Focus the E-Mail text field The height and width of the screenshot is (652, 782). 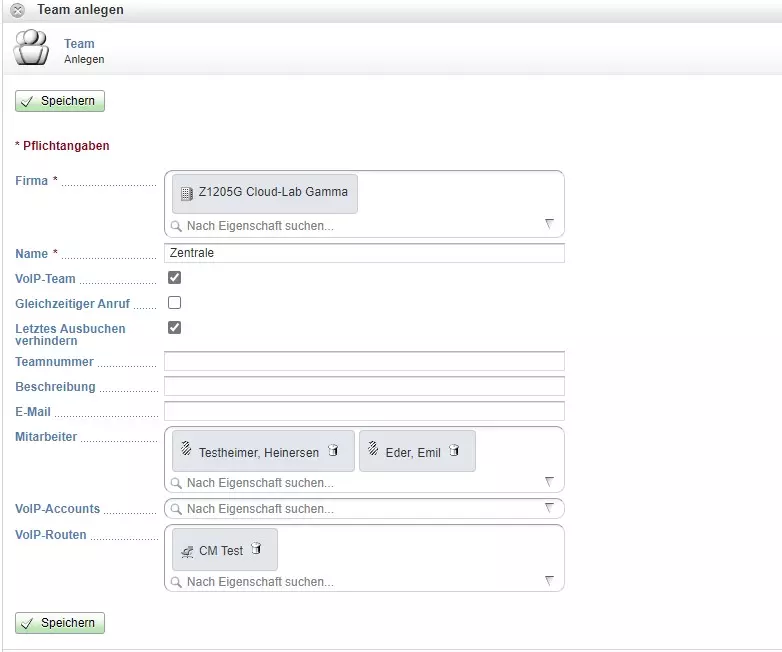[364, 411]
